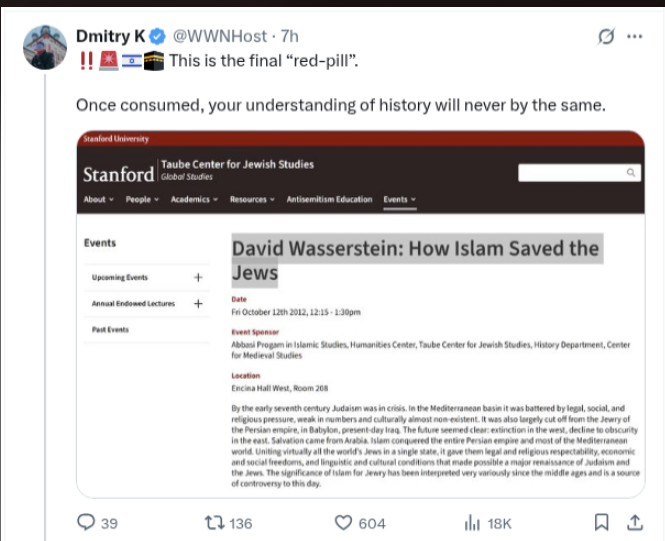Expand Annual Endowed Lectures section
The image size is (665, 541).
tap(197, 303)
